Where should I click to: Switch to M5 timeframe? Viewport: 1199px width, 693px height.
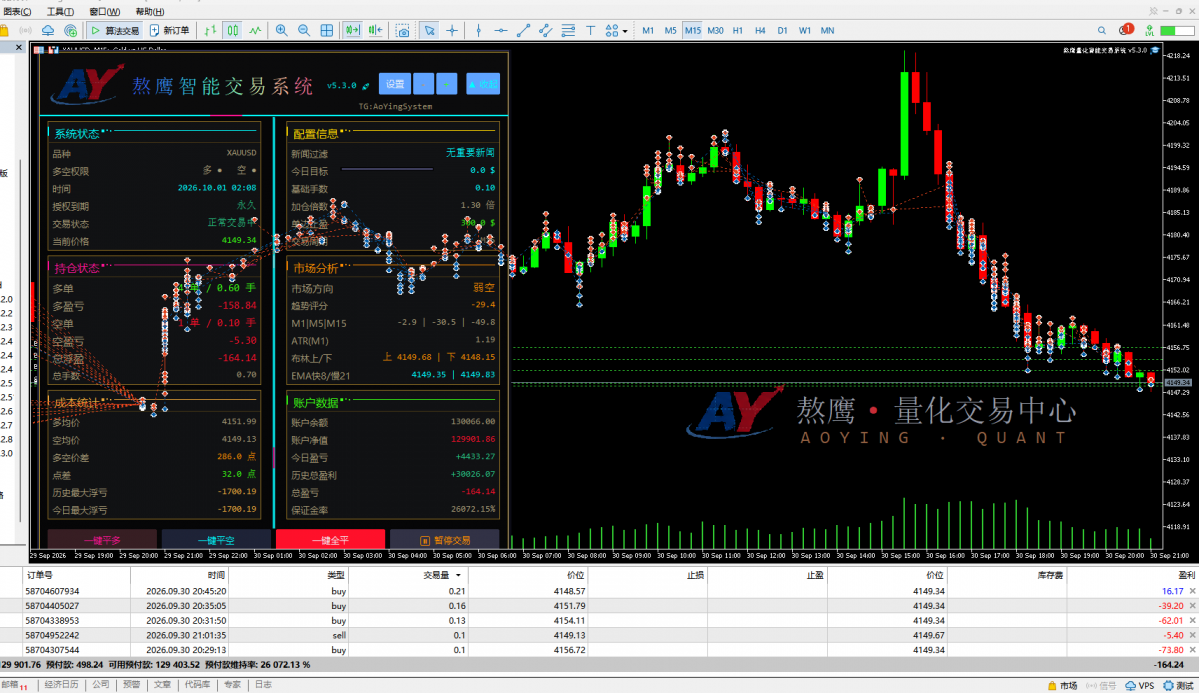pos(671,31)
